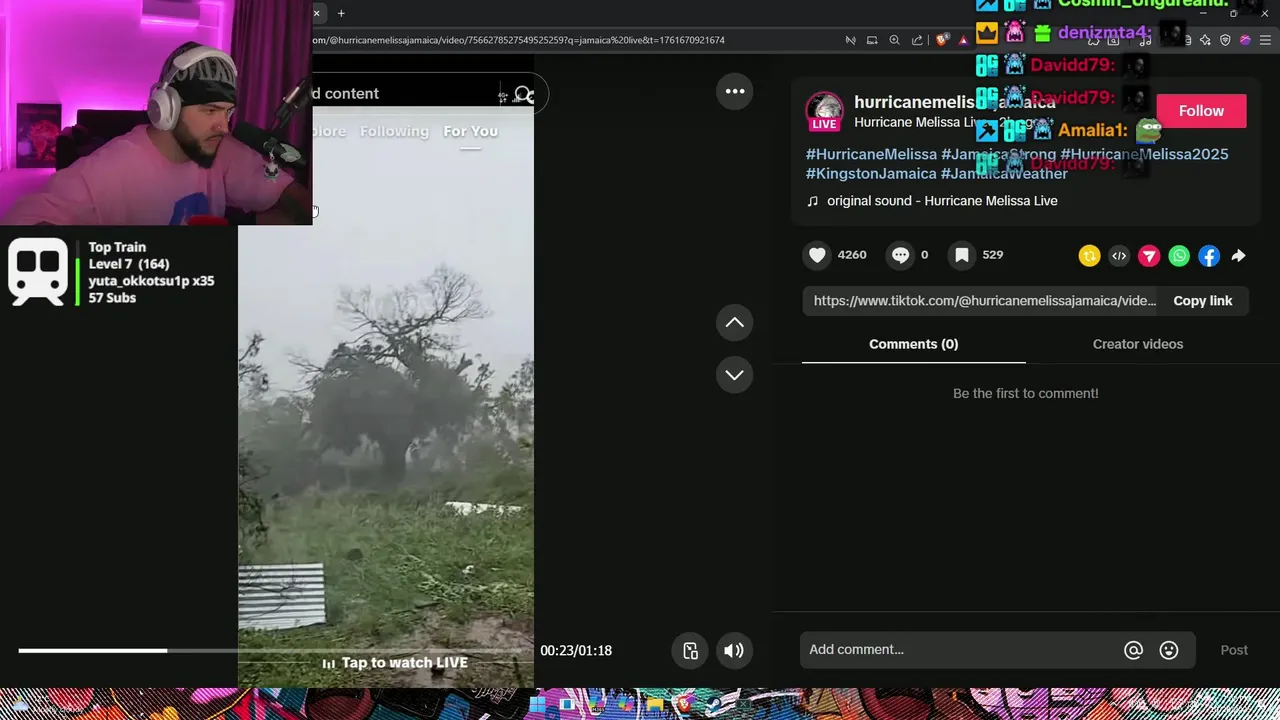Open more share options arrow

pyautogui.click(x=1238, y=256)
